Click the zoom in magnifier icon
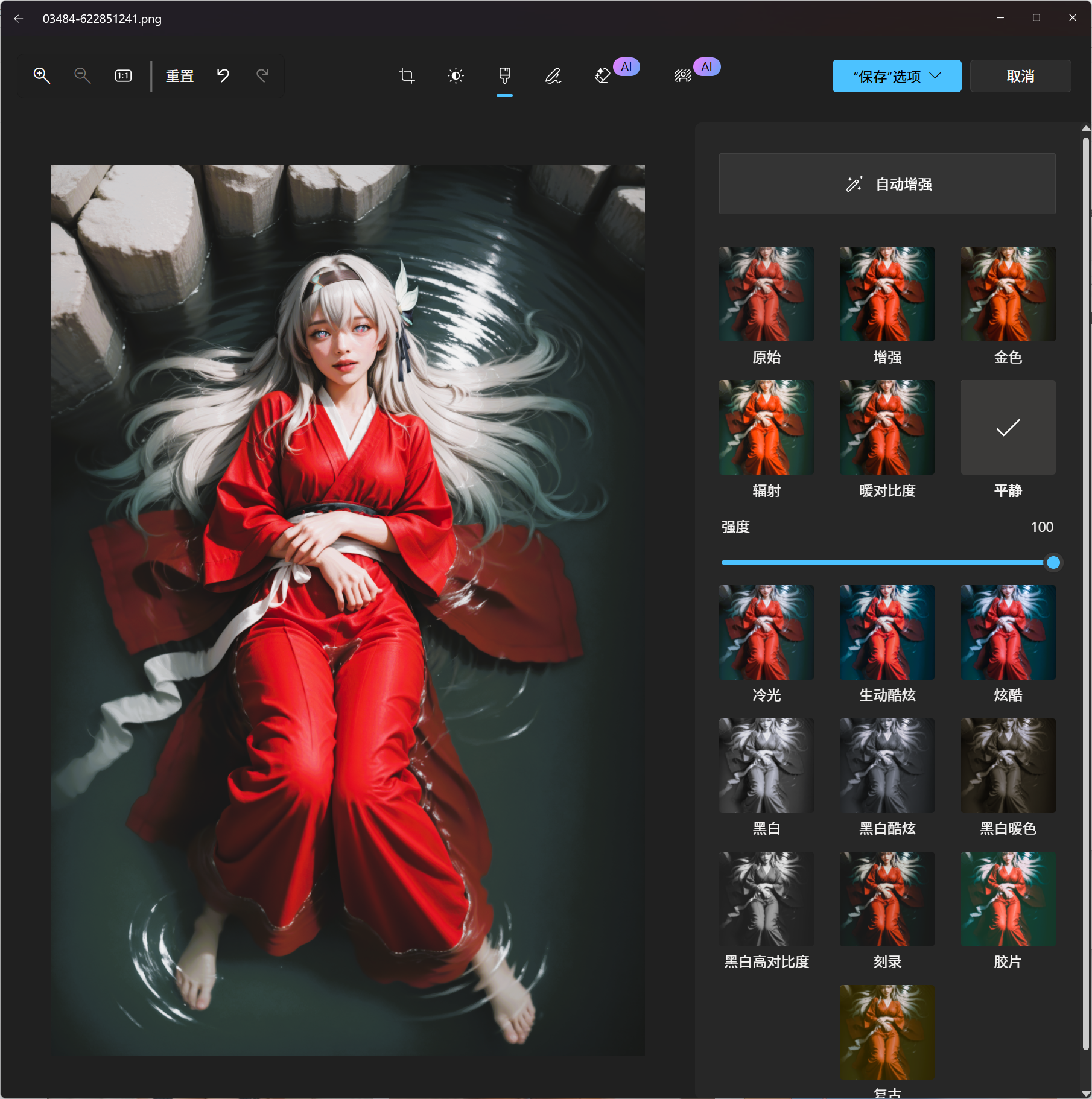The width and height of the screenshot is (1092, 1099). point(42,76)
